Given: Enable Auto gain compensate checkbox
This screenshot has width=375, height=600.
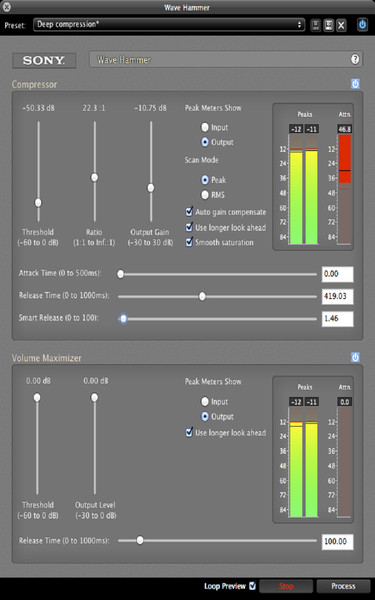Looking at the screenshot, I should coord(189,212).
